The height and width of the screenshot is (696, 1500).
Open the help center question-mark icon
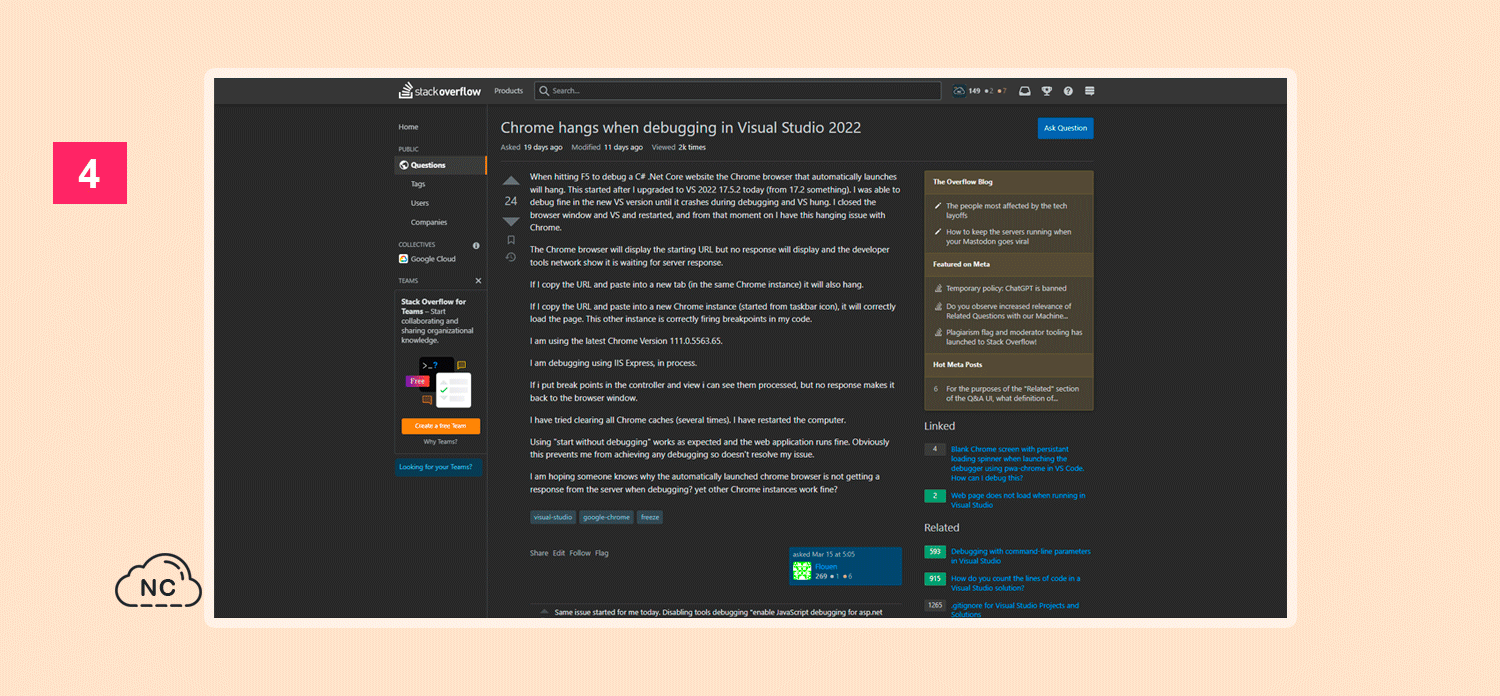coord(1068,91)
